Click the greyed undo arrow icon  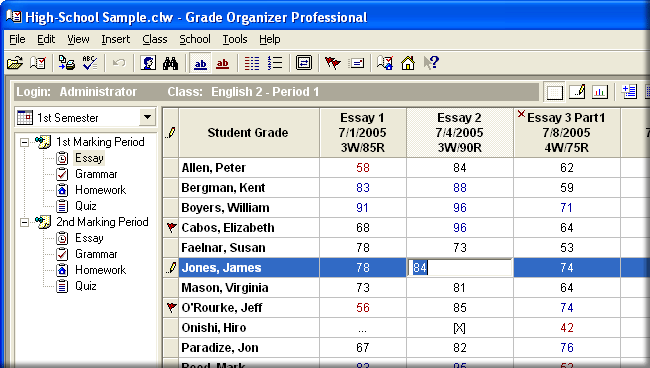119,63
